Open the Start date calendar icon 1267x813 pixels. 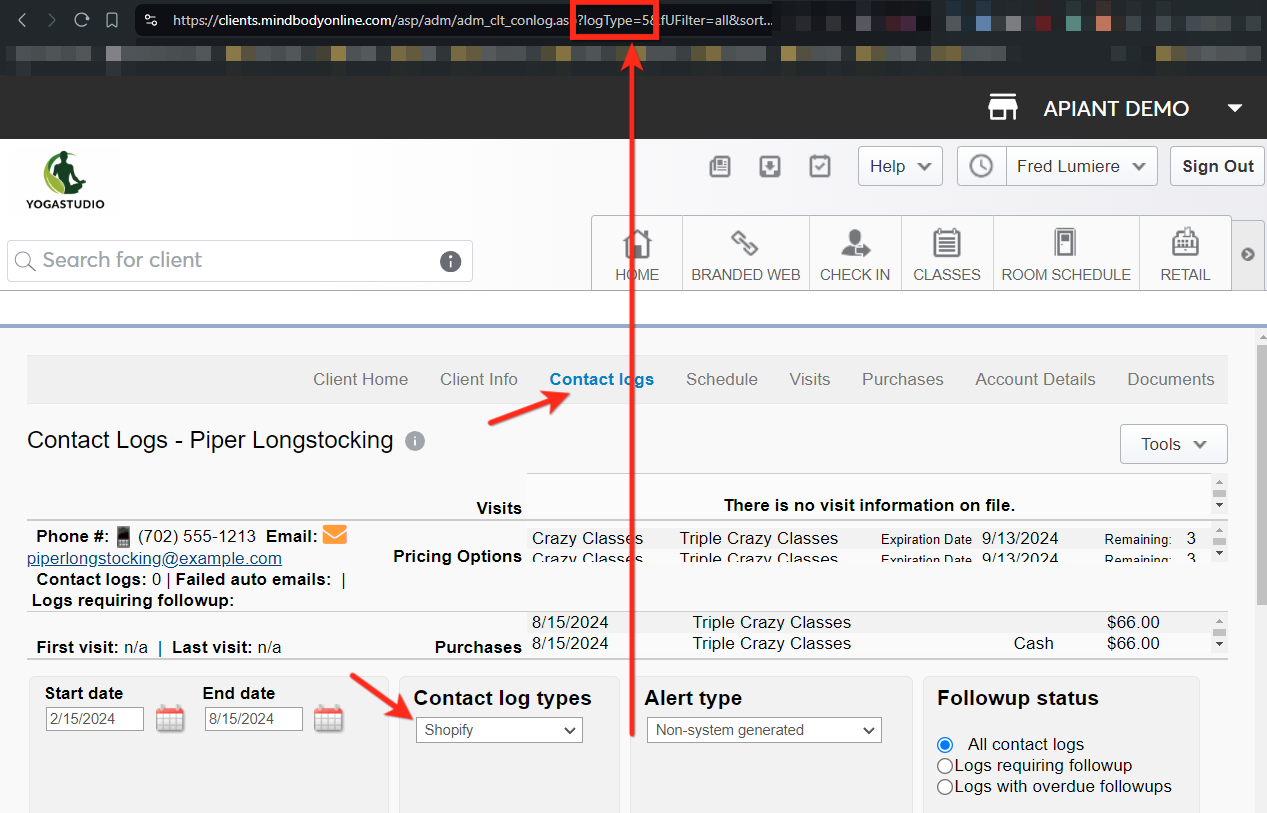pyautogui.click(x=170, y=718)
